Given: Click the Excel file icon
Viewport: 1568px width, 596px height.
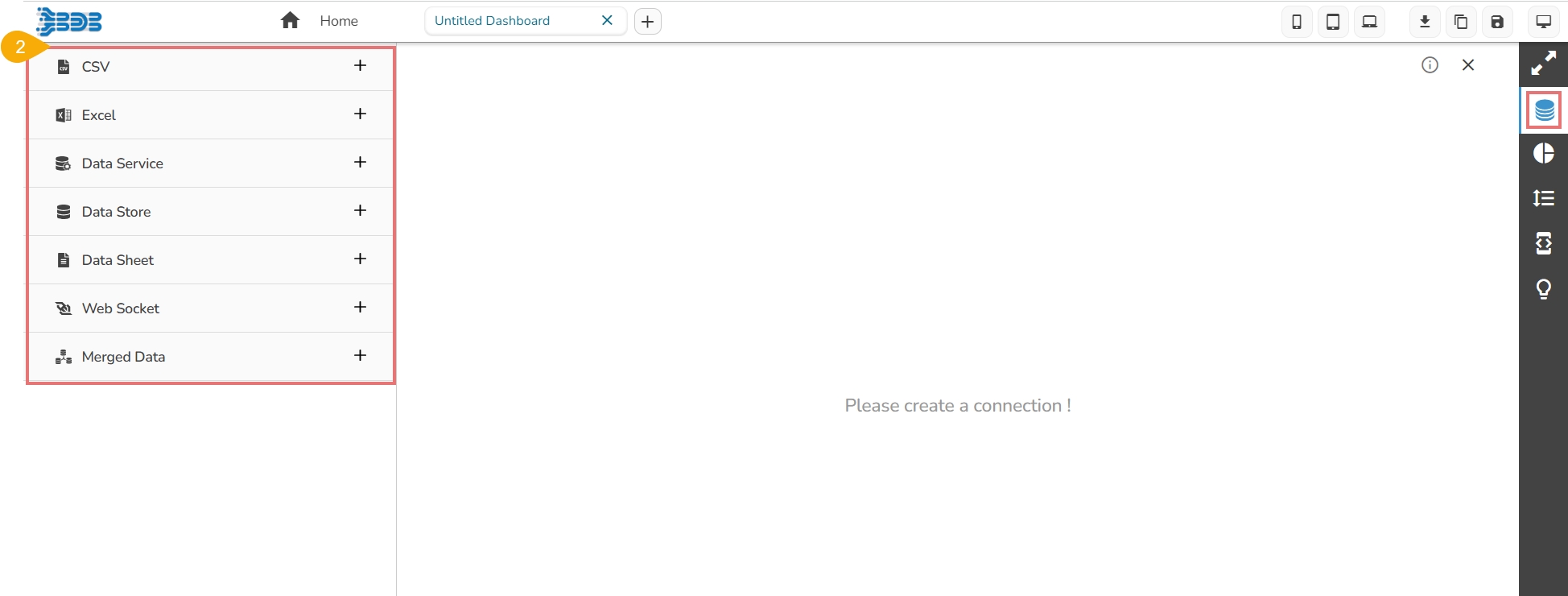Looking at the screenshot, I should [x=64, y=115].
